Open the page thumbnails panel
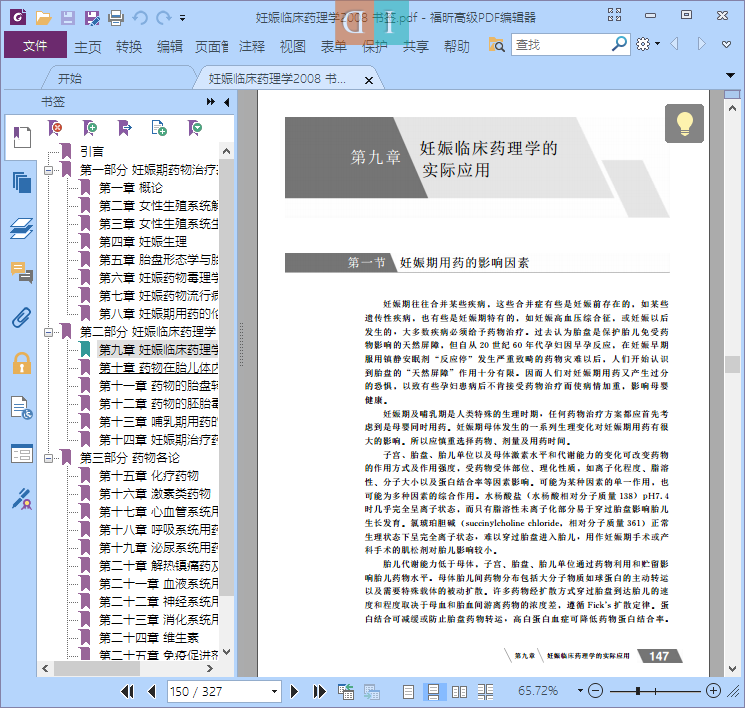This screenshot has width=745, height=708. click(x=22, y=182)
